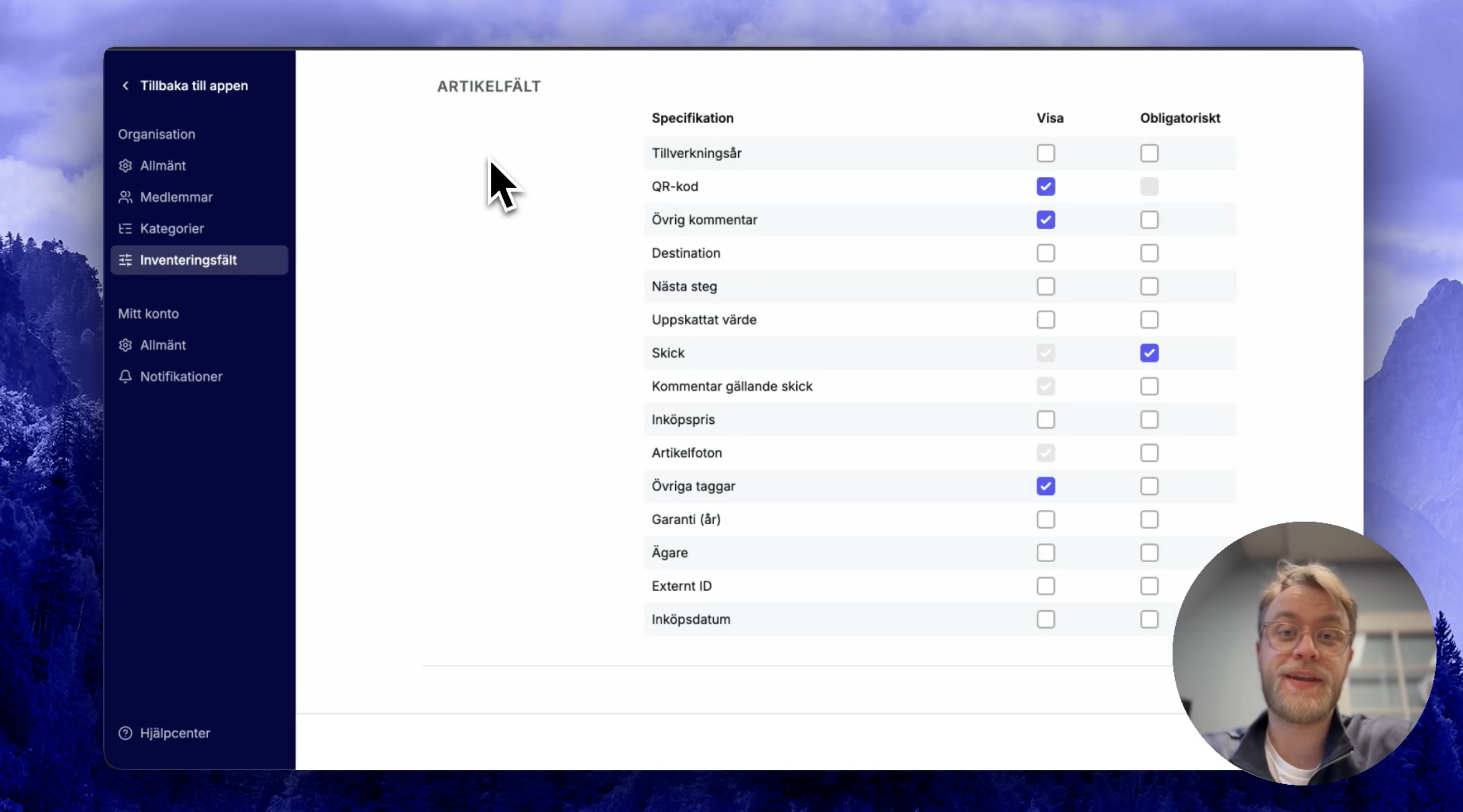
Task: Click the bell icon for Notifikationer
Action: point(125,376)
